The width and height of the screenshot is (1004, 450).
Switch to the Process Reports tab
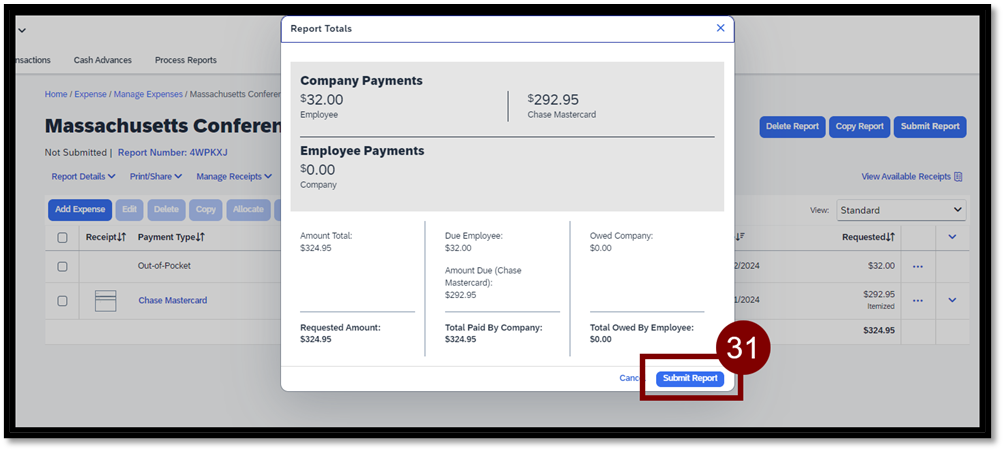pyautogui.click(x=185, y=60)
